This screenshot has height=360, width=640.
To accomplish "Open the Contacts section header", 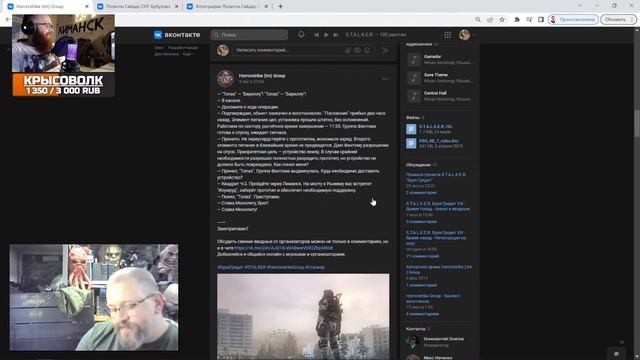I will 418,329.
